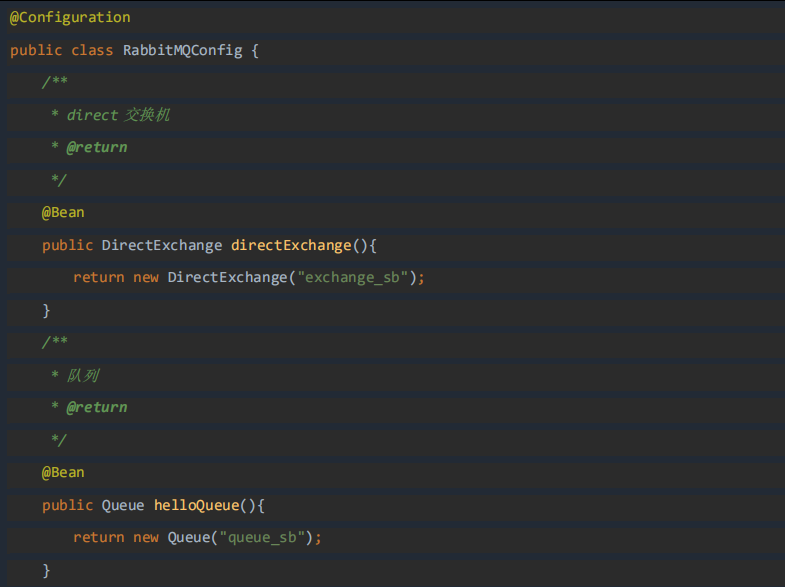Screen dimensions: 785x587
Task: Click the first @Bean annotation above directExchange
Action: pyautogui.click(x=63, y=213)
